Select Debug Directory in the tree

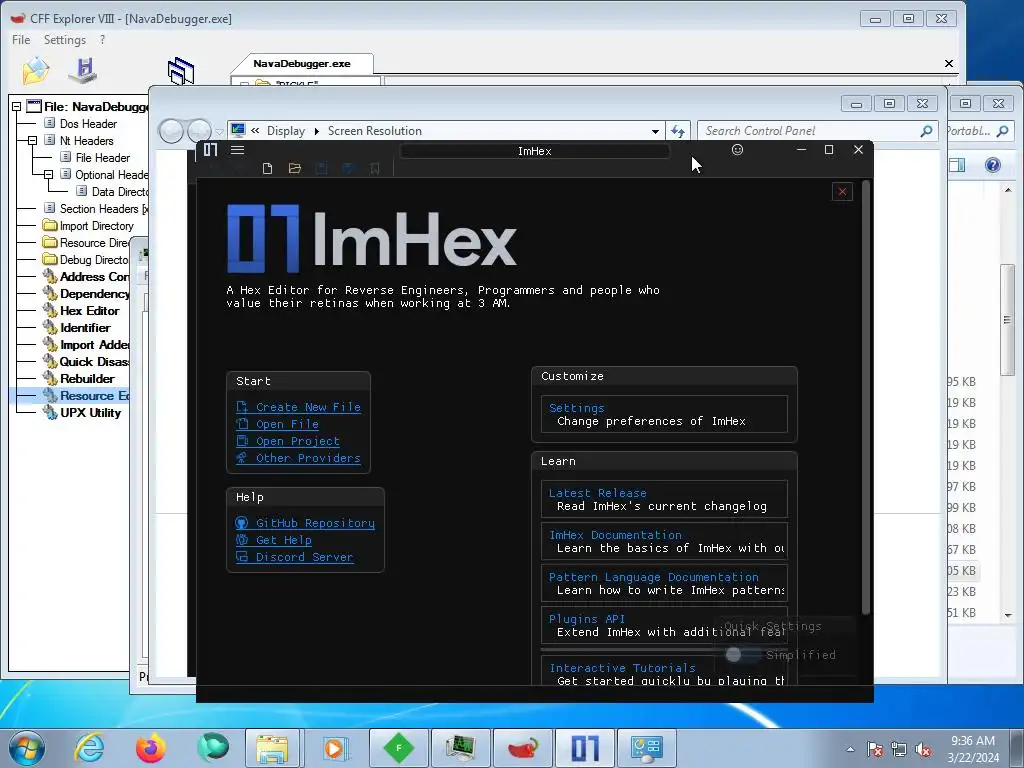click(x=95, y=259)
